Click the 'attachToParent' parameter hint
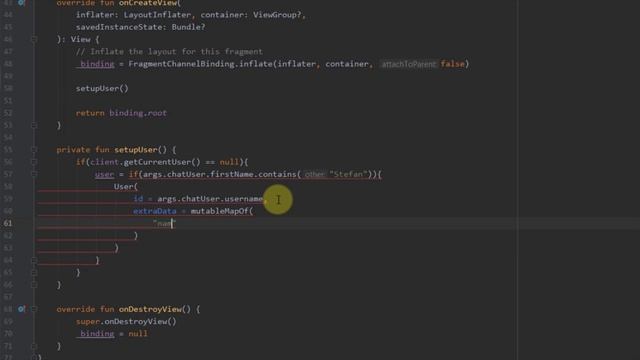 409,64
